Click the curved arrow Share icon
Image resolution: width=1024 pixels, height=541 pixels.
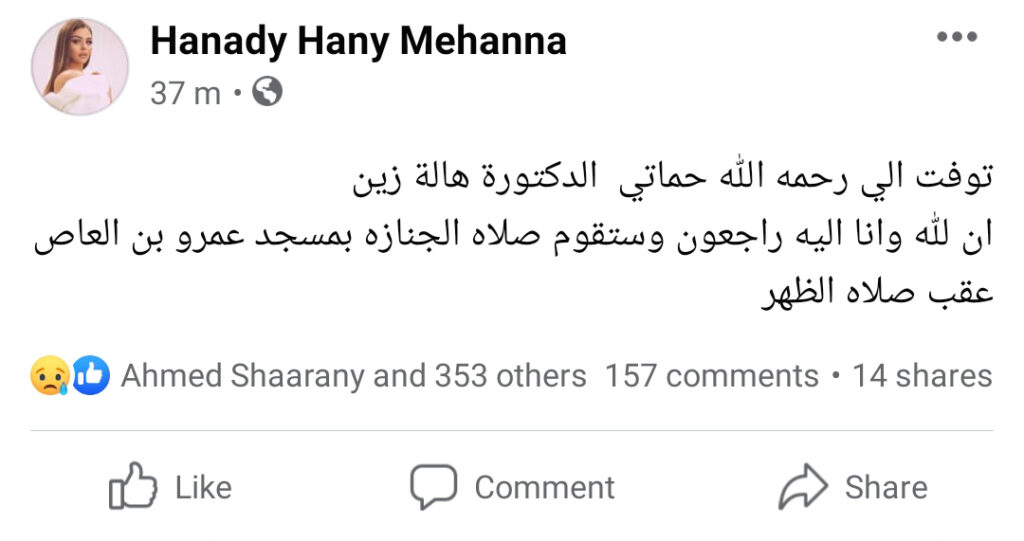(805, 487)
